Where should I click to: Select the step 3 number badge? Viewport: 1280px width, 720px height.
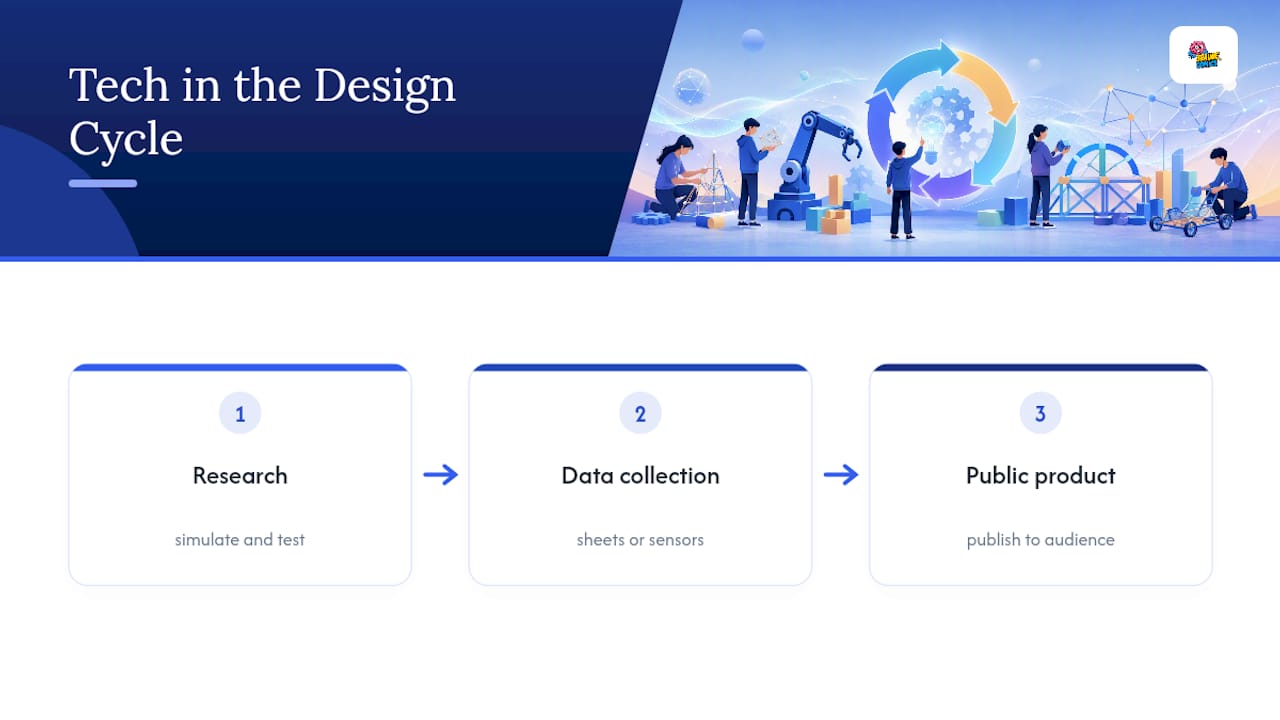click(1040, 413)
